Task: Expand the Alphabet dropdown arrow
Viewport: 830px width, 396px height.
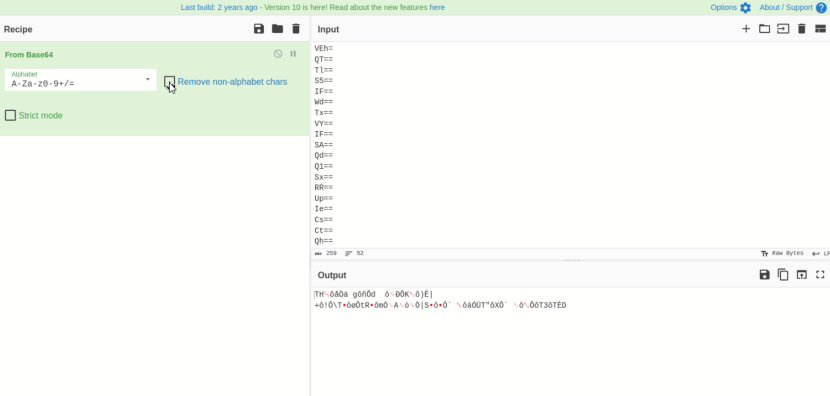Action: [x=148, y=79]
